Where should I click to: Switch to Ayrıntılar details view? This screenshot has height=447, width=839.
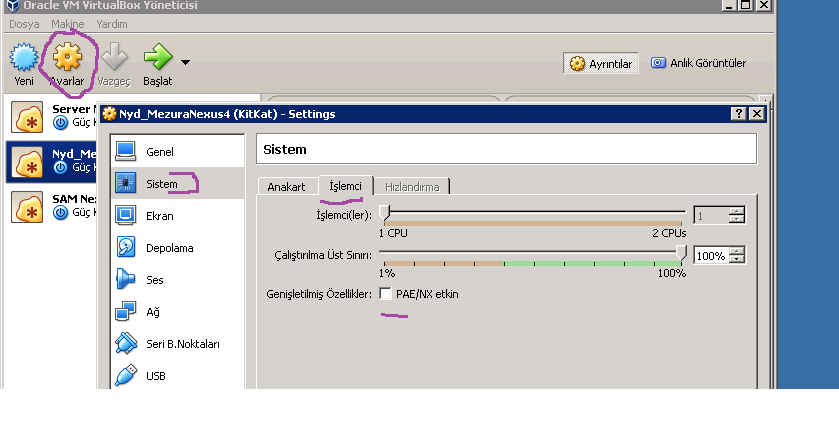coord(601,64)
